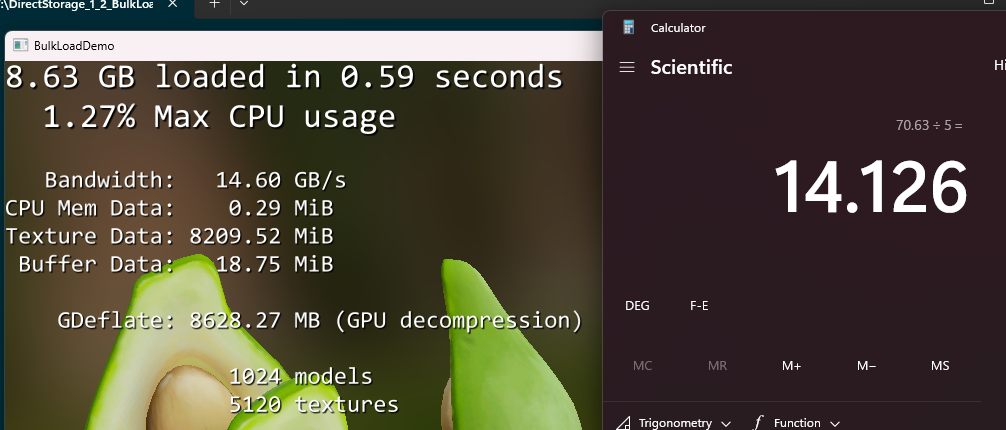Click the MR memory recall button
Viewport: 1006px width, 430px height.
pyautogui.click(x=717, y=366)
